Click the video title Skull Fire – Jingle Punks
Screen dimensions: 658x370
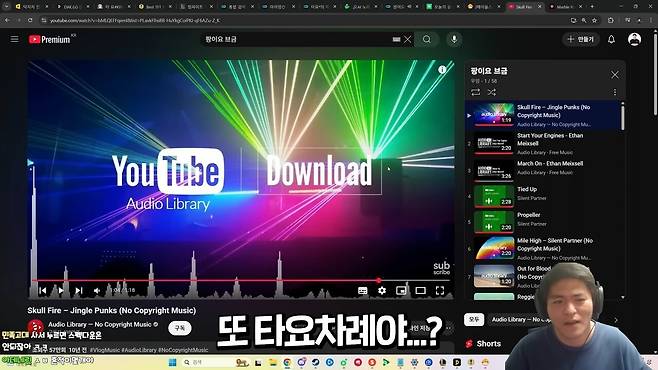click(112, 310)
